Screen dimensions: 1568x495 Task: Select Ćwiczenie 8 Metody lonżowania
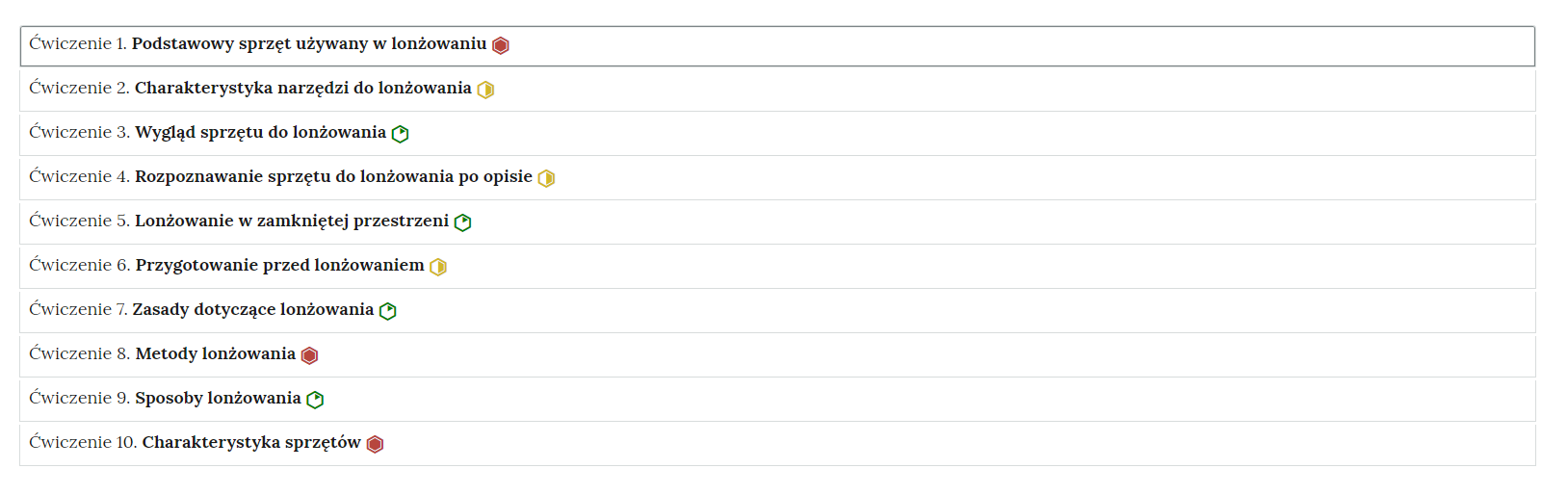215,354
